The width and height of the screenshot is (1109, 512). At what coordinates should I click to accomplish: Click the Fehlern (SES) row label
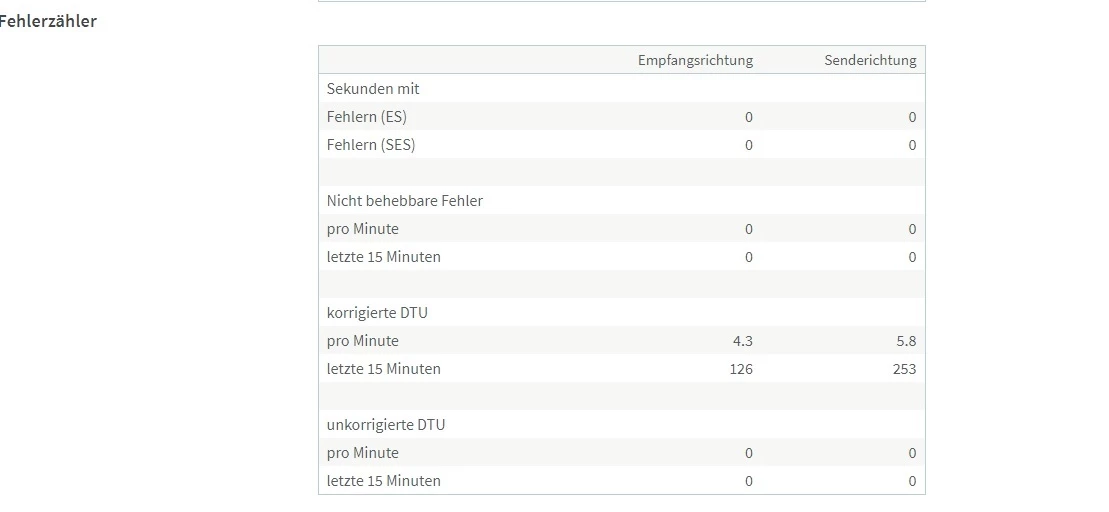click(371, 145)
